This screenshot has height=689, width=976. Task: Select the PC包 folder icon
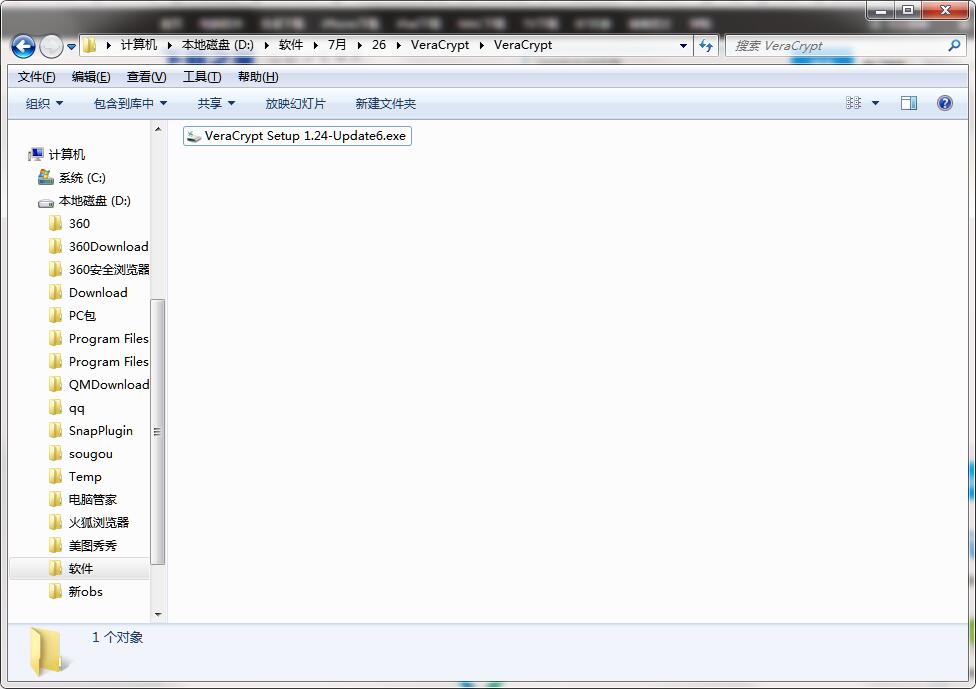pyautogui.click(x=55, y=316)
